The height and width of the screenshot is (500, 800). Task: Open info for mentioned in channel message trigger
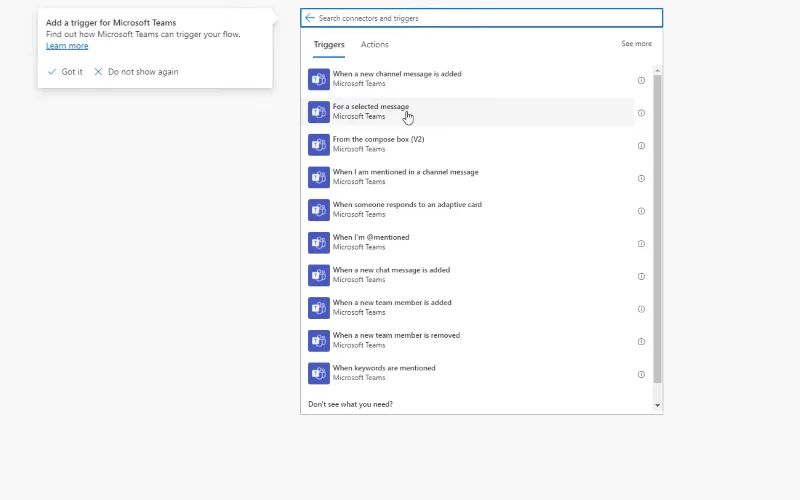(x=641, y=178)
